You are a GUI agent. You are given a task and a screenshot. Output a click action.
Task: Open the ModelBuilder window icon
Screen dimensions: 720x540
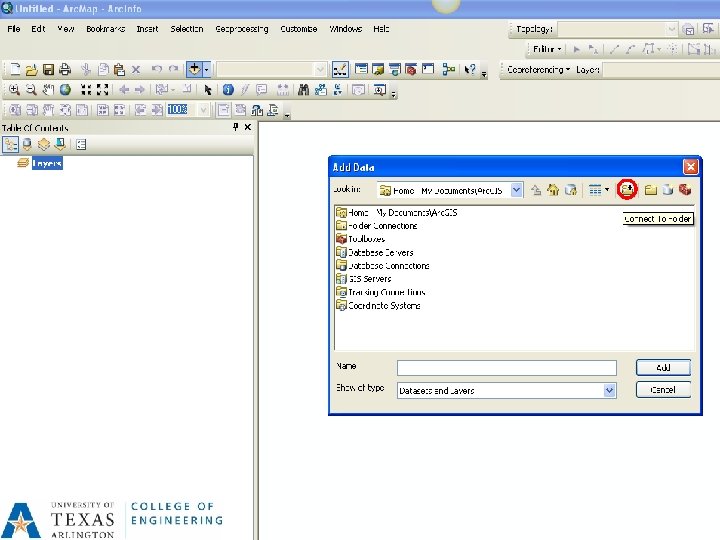[449, 69]
